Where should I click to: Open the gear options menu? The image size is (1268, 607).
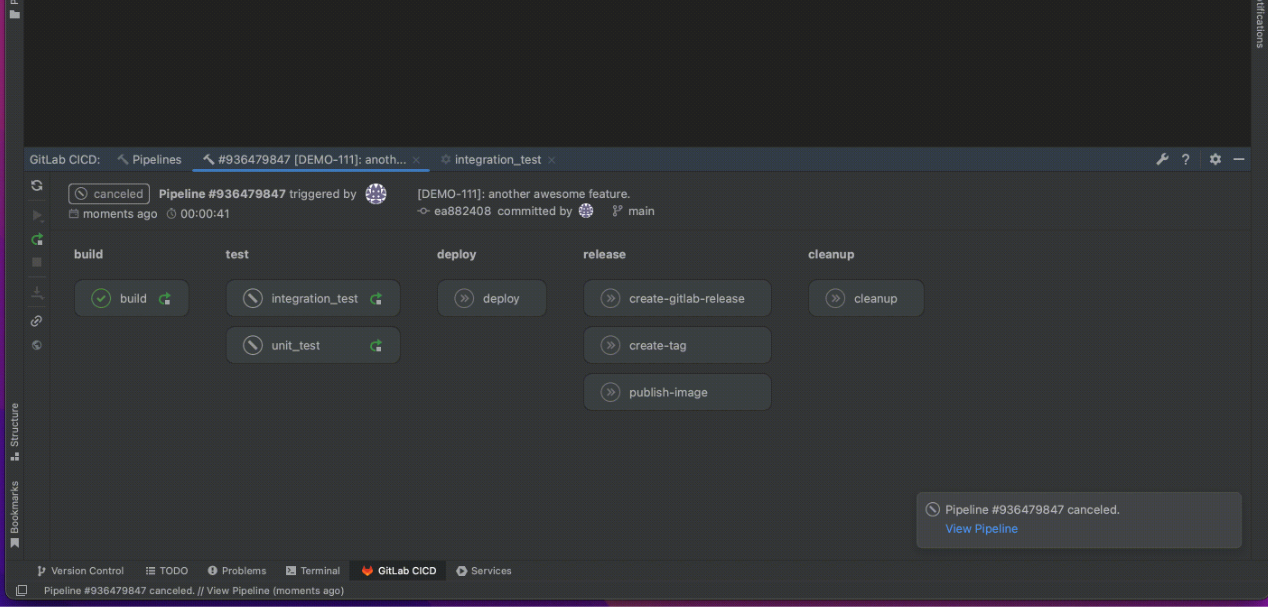click(1215, 160)
